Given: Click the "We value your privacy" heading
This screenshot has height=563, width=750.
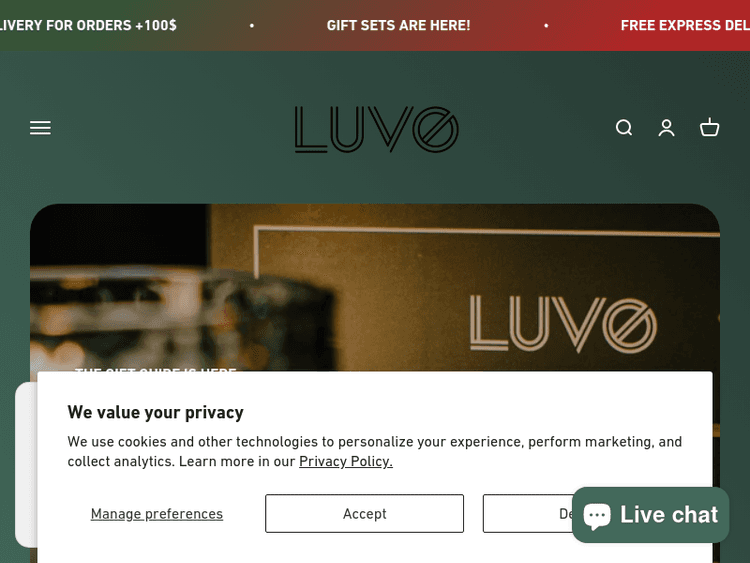Looking at the screenshot, I should coord(155,412).
